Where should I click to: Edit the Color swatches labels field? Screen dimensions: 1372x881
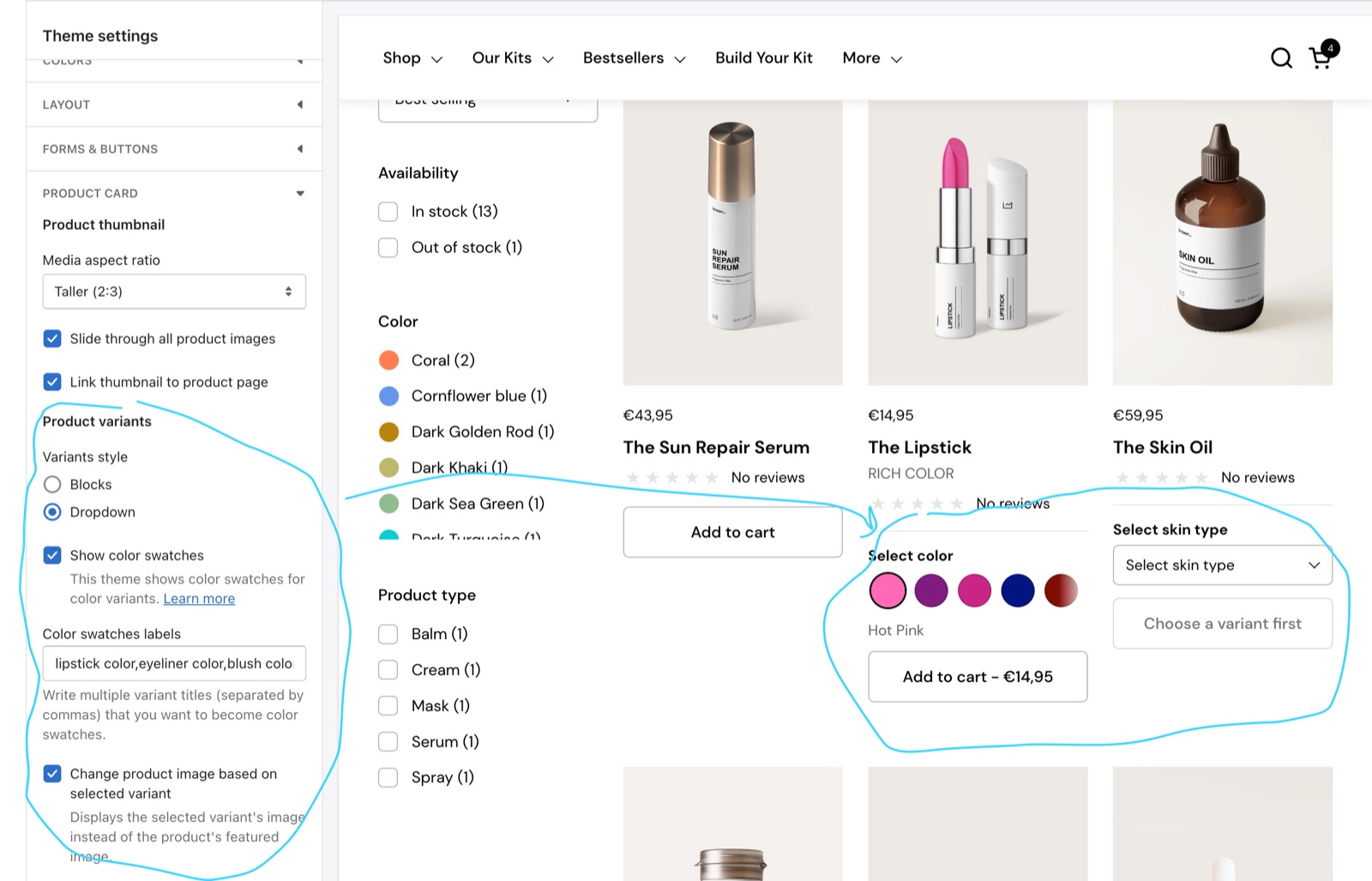(x=174, y=663)
